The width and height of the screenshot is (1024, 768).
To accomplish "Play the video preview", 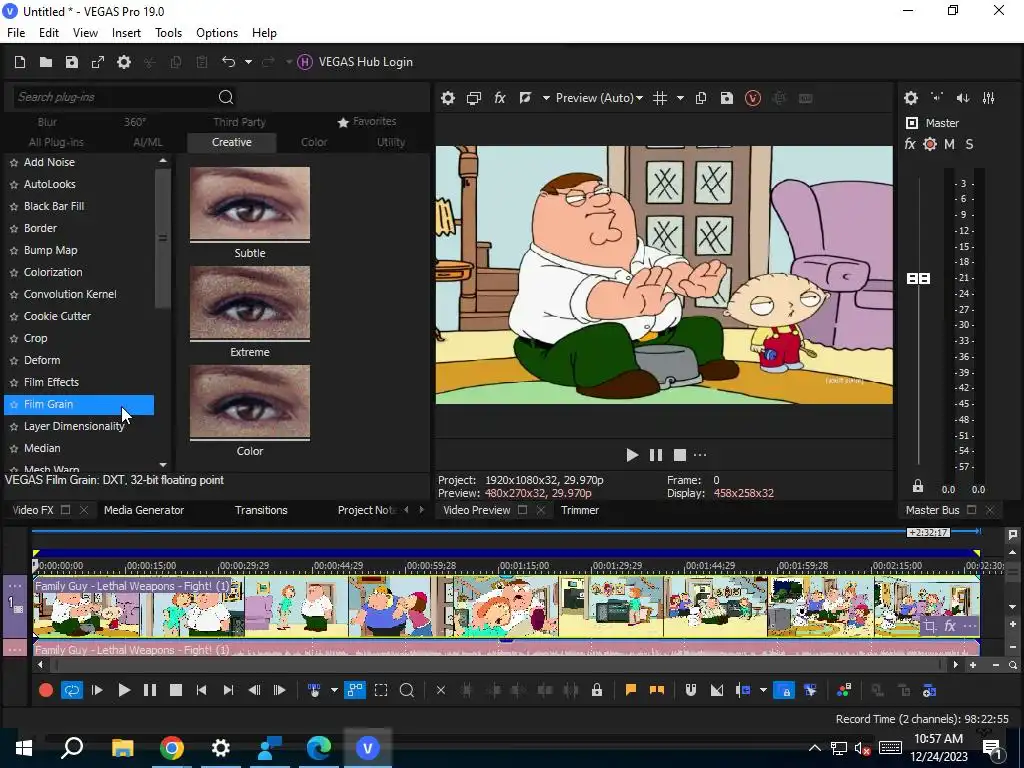I will pyautogui.click(x=632, y=455).
